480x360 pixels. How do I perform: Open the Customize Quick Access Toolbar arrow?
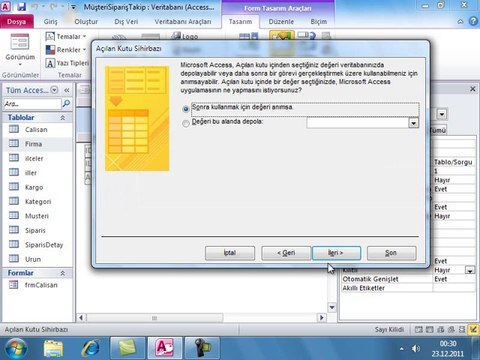73,7
